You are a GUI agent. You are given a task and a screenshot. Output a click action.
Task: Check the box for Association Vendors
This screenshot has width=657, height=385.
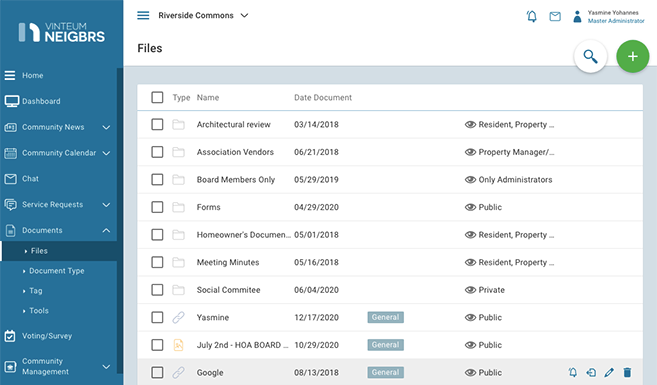coord(157,152)
